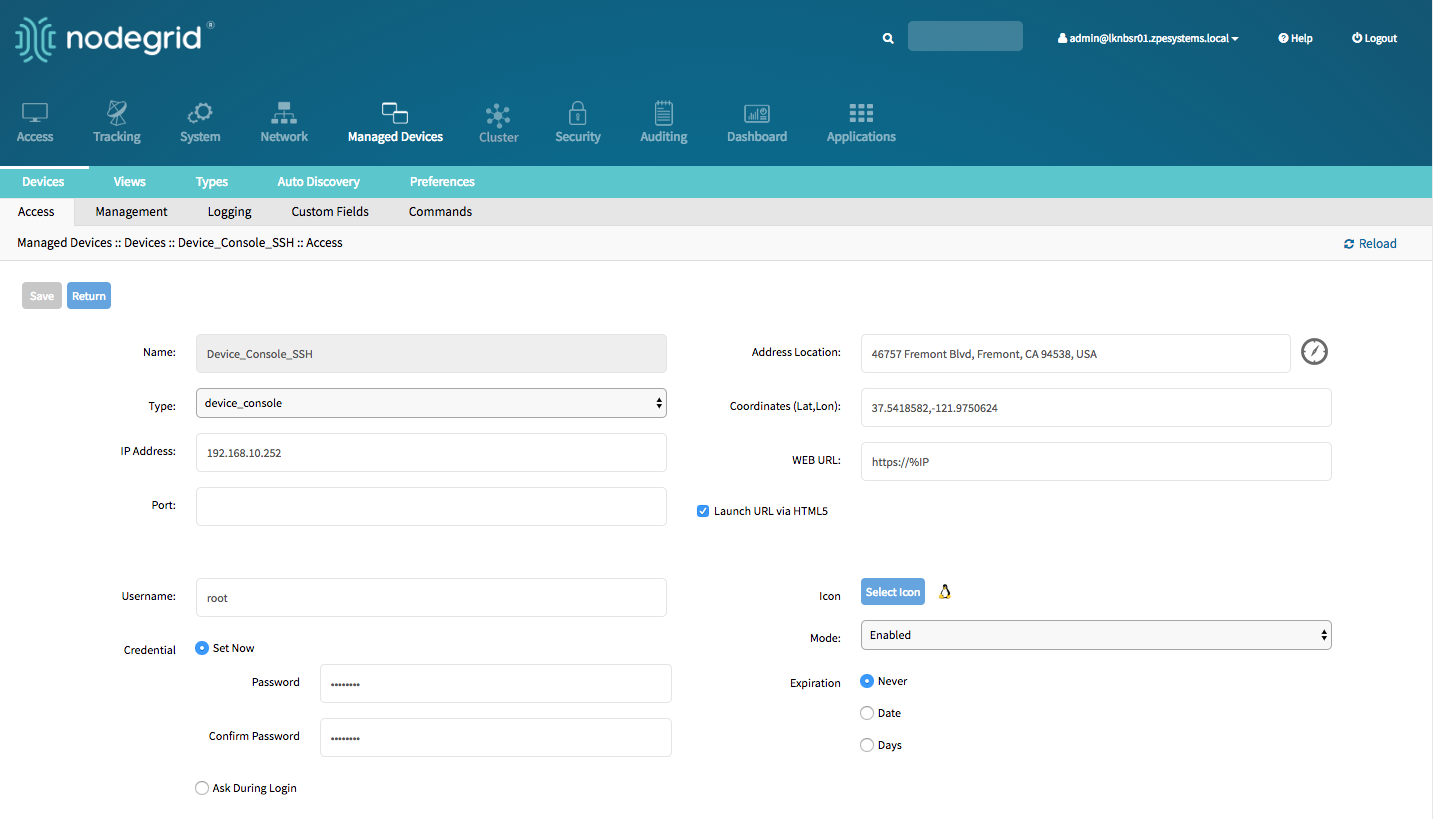Switch to the Devices tab
The height and width of the screenshot is (819, 1433).
[x=43, y=182]
